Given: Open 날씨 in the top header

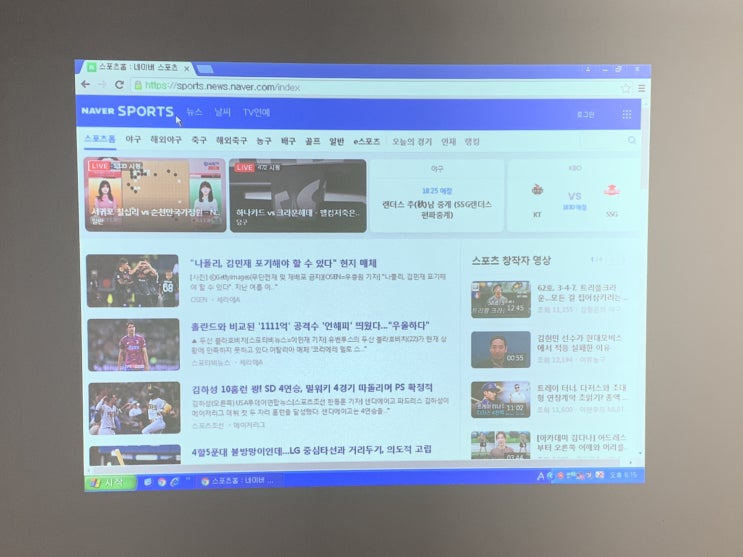Looking at the screenshot, I should 222,112.
